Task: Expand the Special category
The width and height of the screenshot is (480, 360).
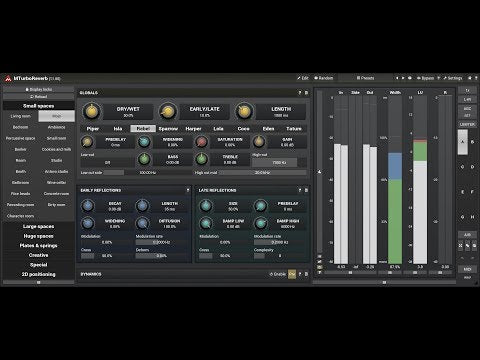Action: click(x=39, y=265)
